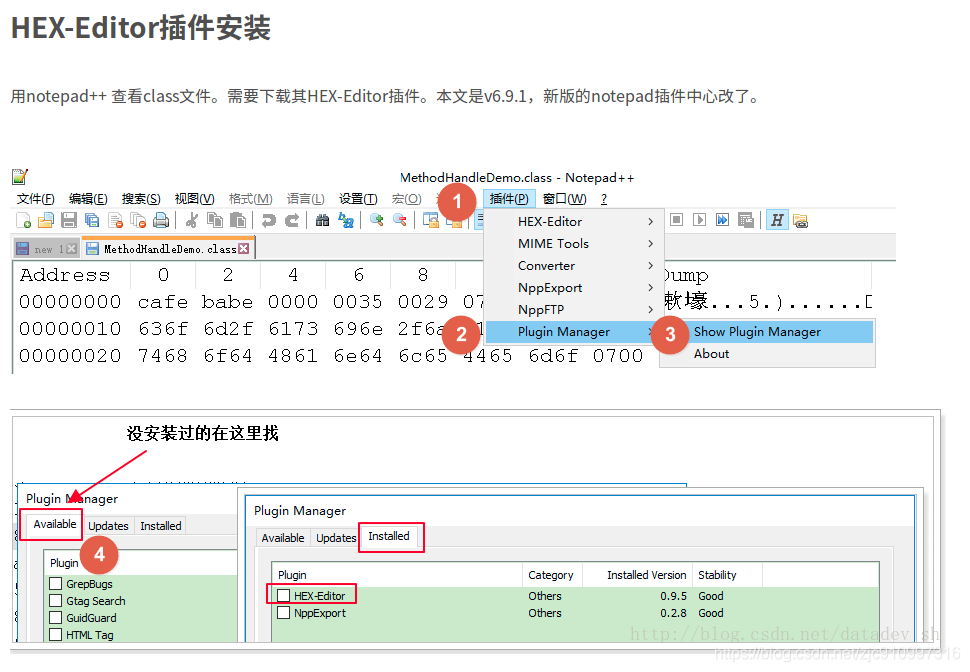Click the Copy toolbar icon

(x=215, y=220)
